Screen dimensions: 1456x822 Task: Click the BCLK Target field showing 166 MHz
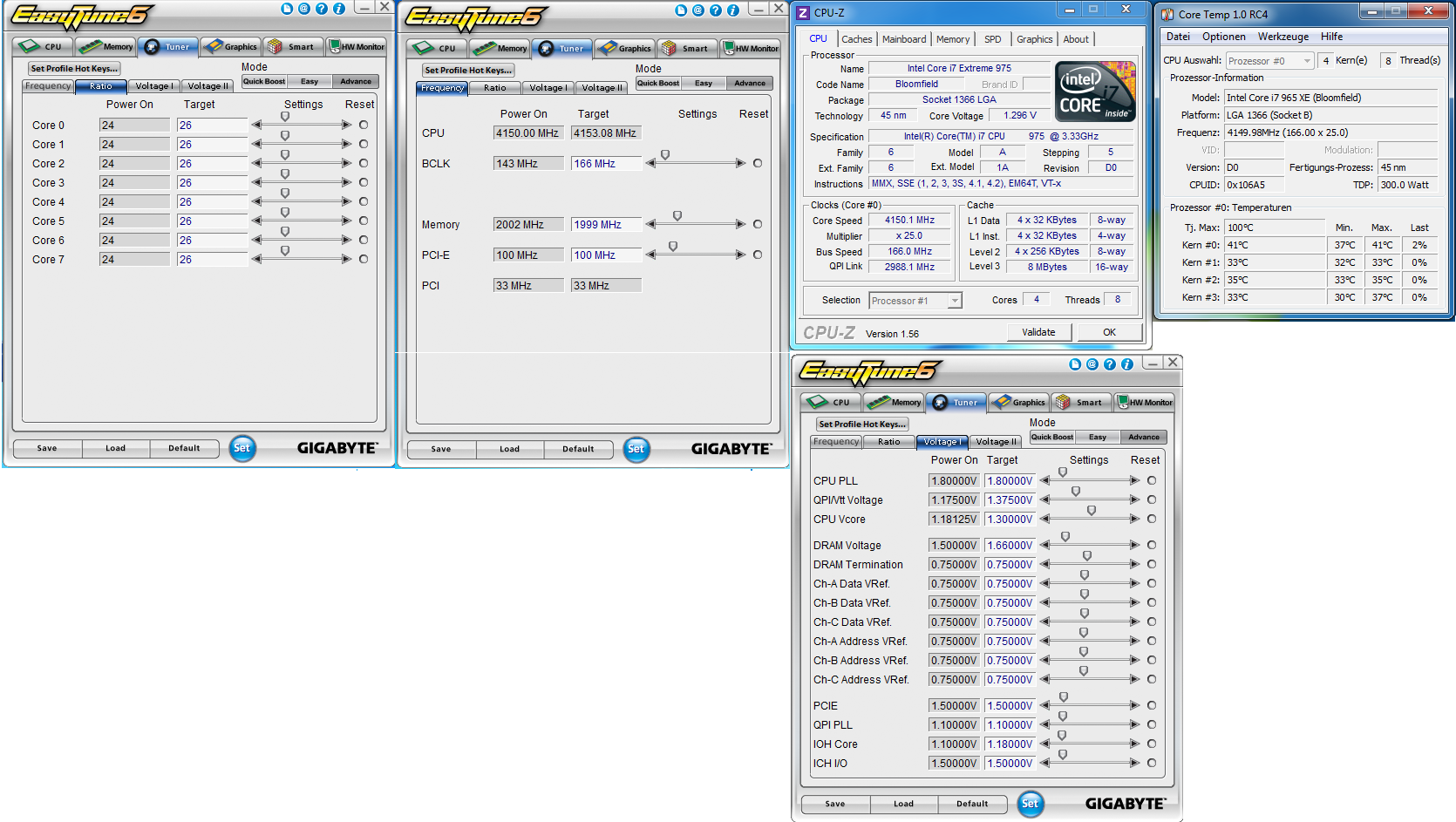click(606, 163)
